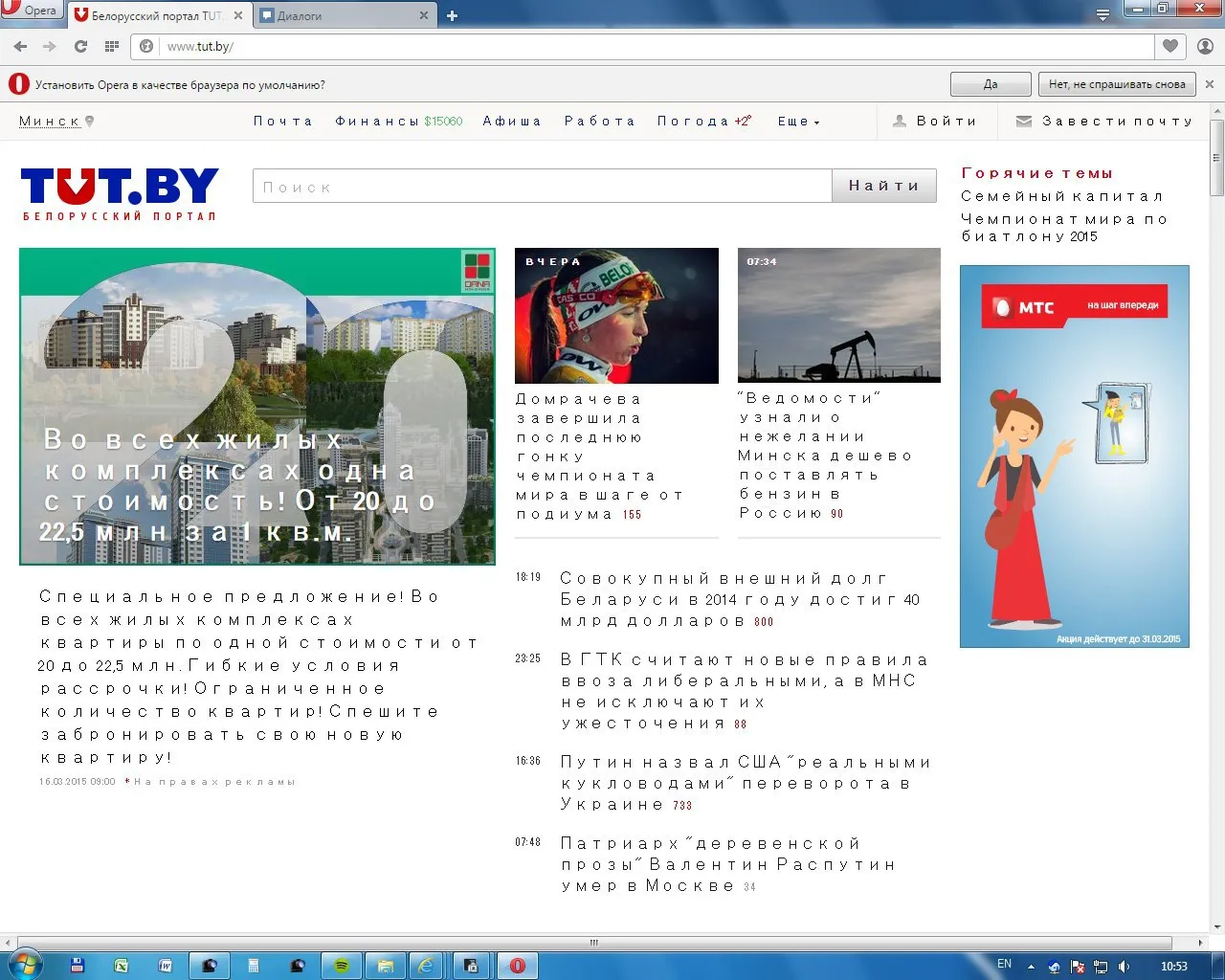Open the Работа section
The height and width of the screenshot is (980, 1225).
[600, 122]
